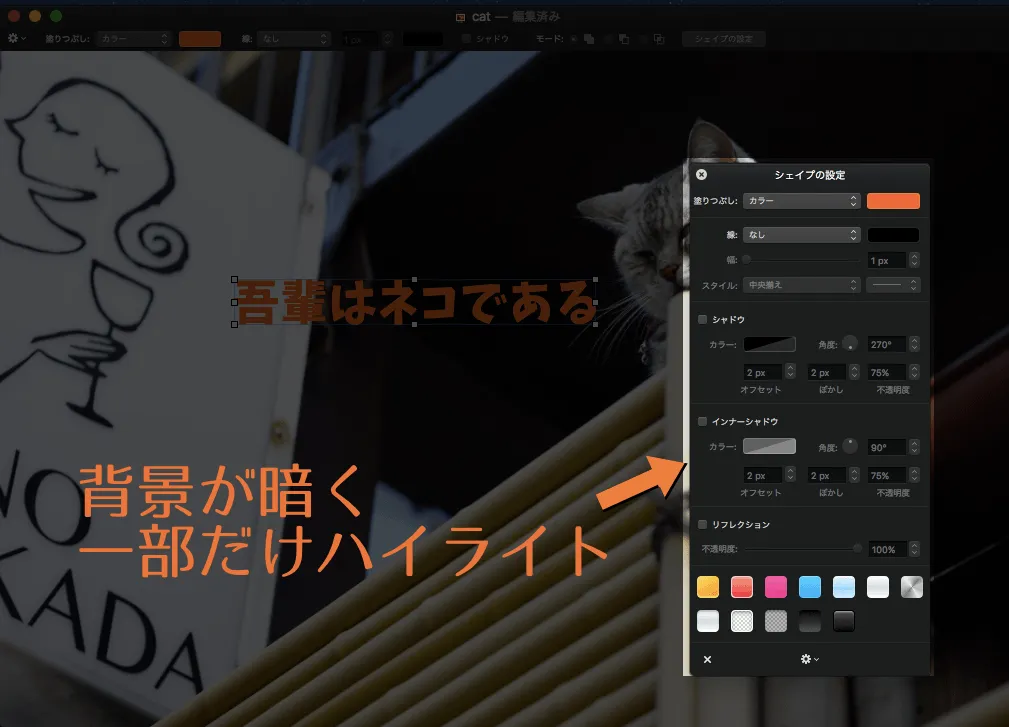This screenshot has width=1009, height=727.
Task: Apply the pink style preset
Action: pos(776,587)
